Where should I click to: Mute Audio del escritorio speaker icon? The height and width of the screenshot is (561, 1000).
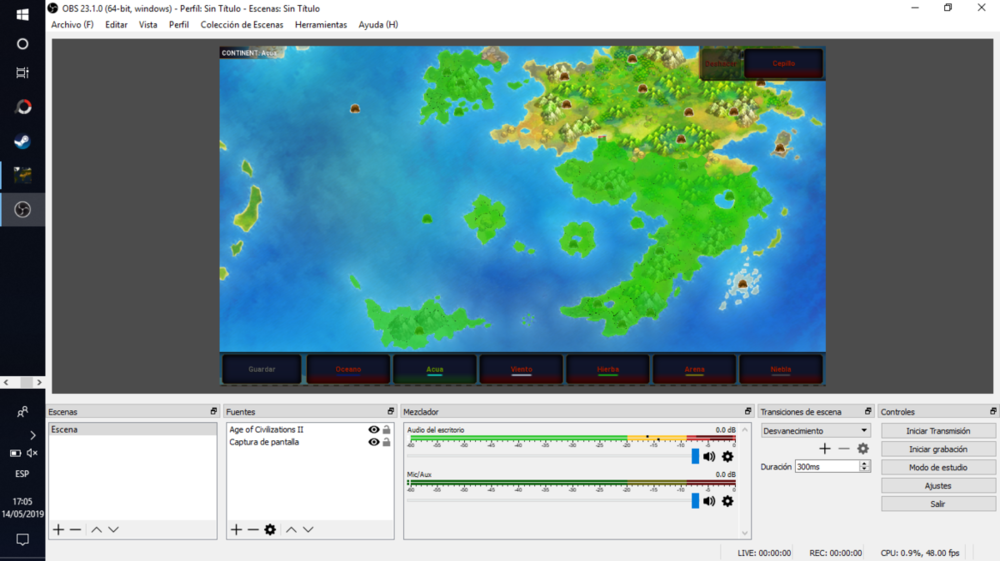(709, 456)
